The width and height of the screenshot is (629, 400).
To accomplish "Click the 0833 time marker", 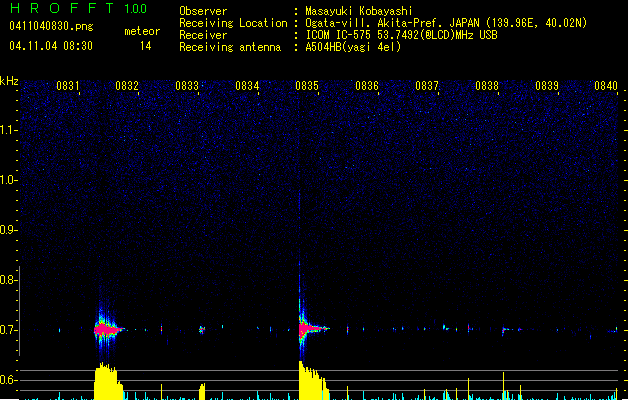I will coord(187,86).
